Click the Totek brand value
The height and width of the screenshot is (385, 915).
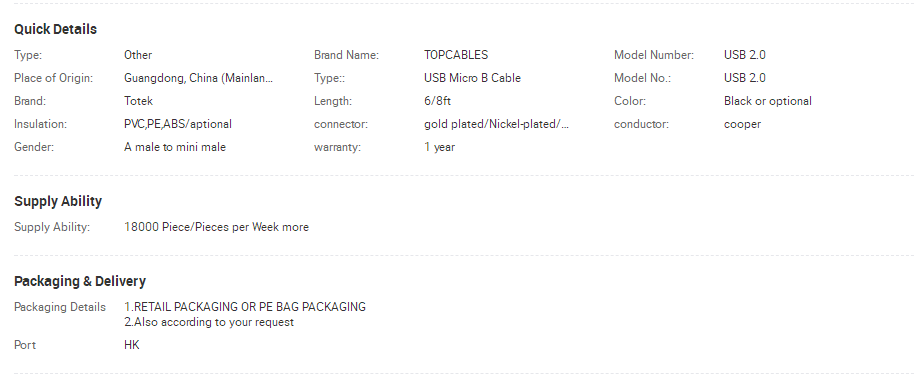[x=138, y=101]
